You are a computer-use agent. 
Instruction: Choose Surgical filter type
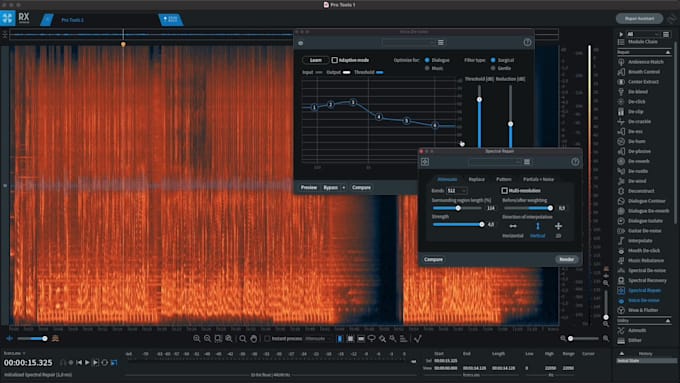click(493, 60)
